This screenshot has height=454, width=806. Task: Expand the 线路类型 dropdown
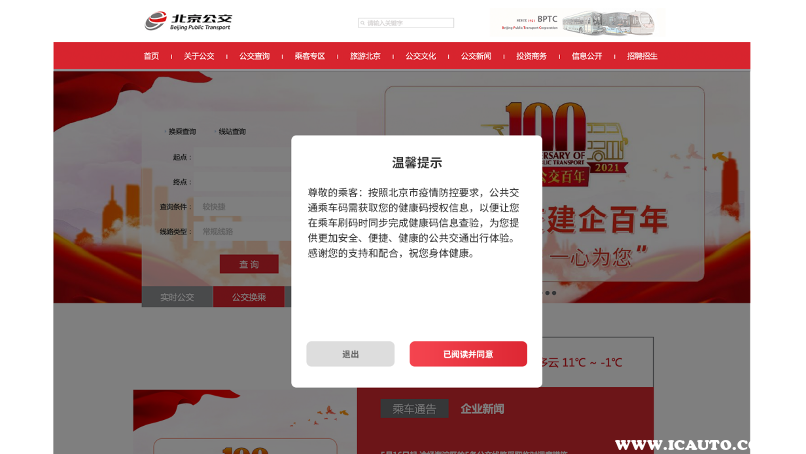(240, 231)
